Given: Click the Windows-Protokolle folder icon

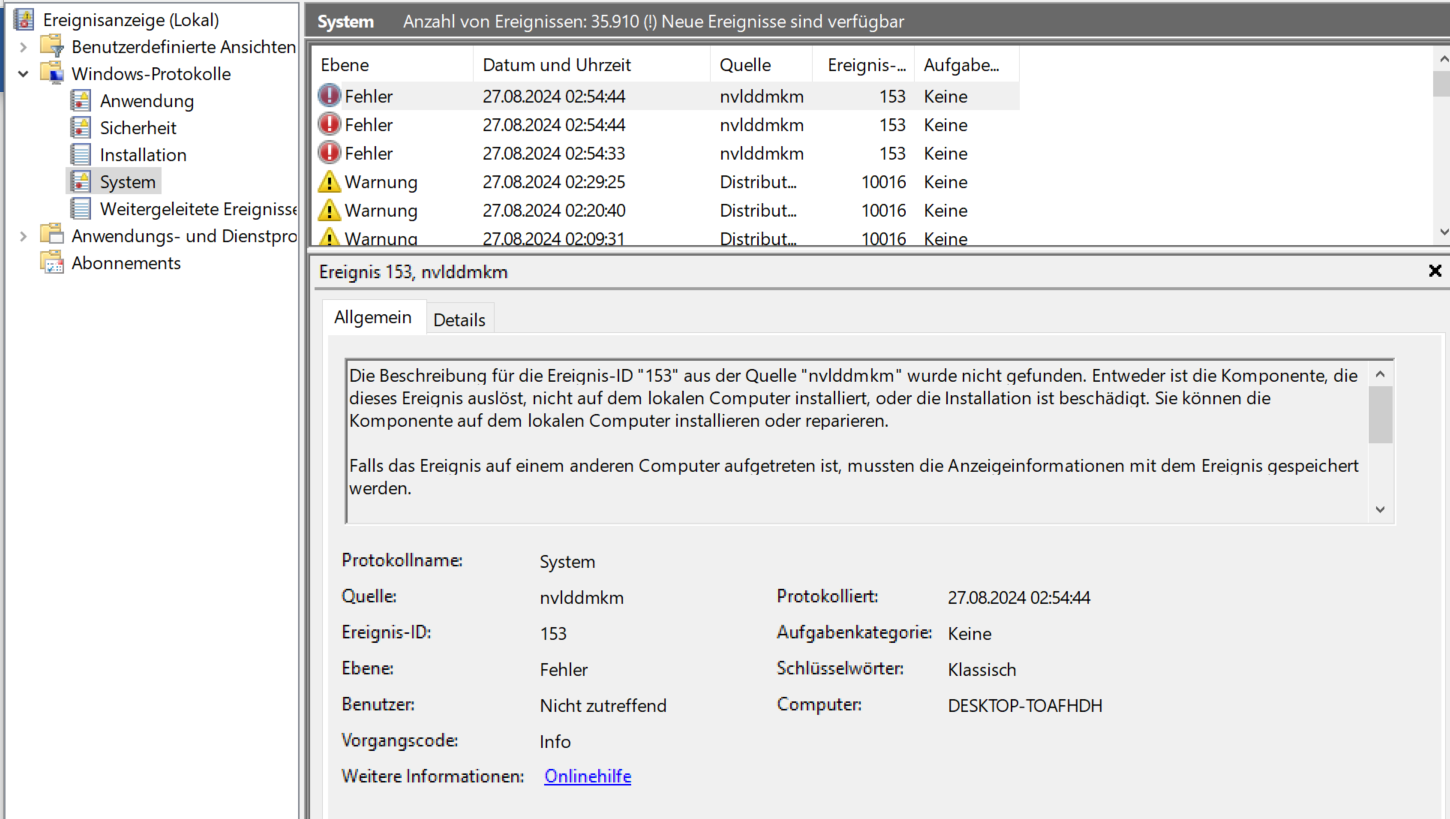Looking at the screenshot, I should [52, 74].
